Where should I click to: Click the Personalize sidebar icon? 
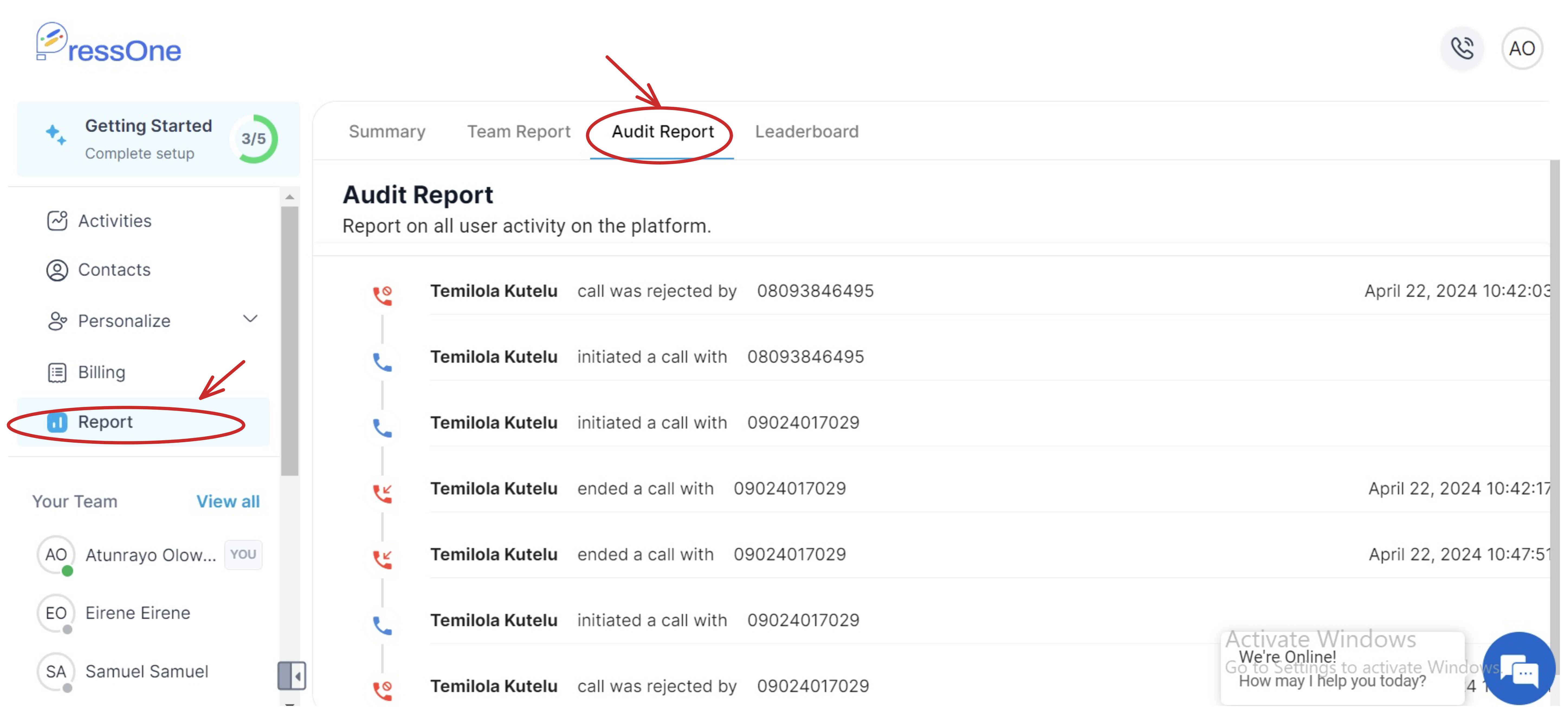tap(57, 321)
